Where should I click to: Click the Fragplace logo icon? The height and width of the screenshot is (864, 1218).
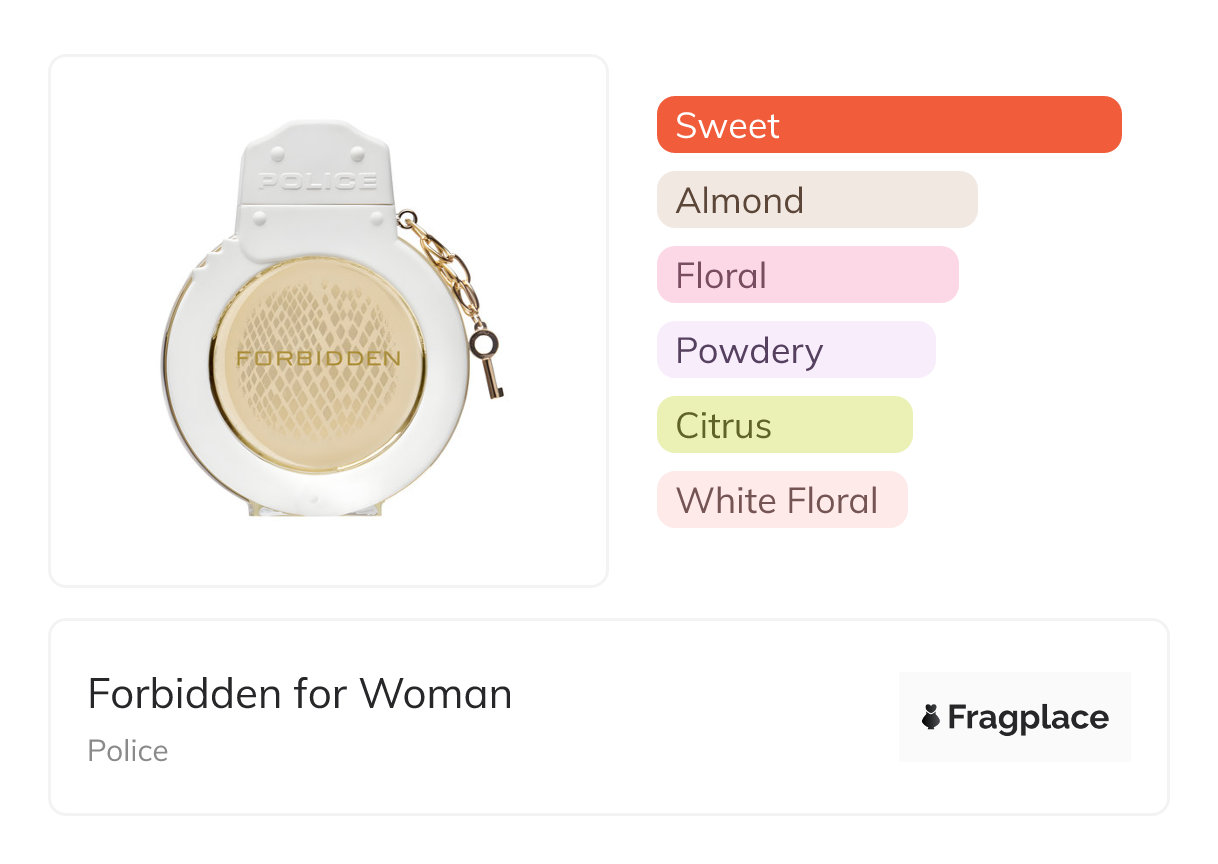tap(931, 717)
